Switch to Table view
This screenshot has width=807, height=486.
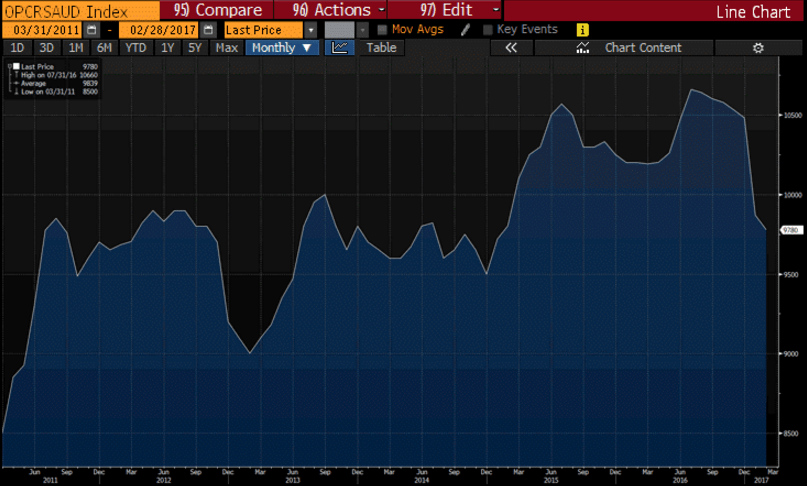point(381,48)
